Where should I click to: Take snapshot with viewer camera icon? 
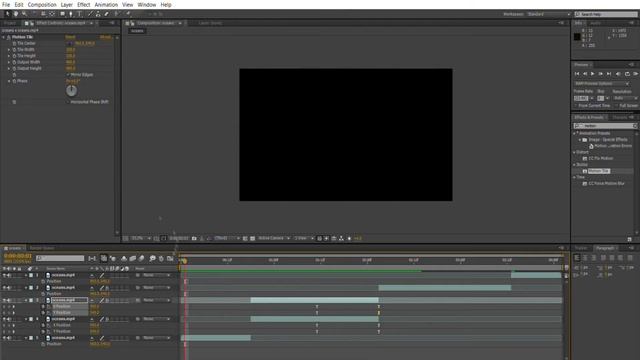coord(194,238)
